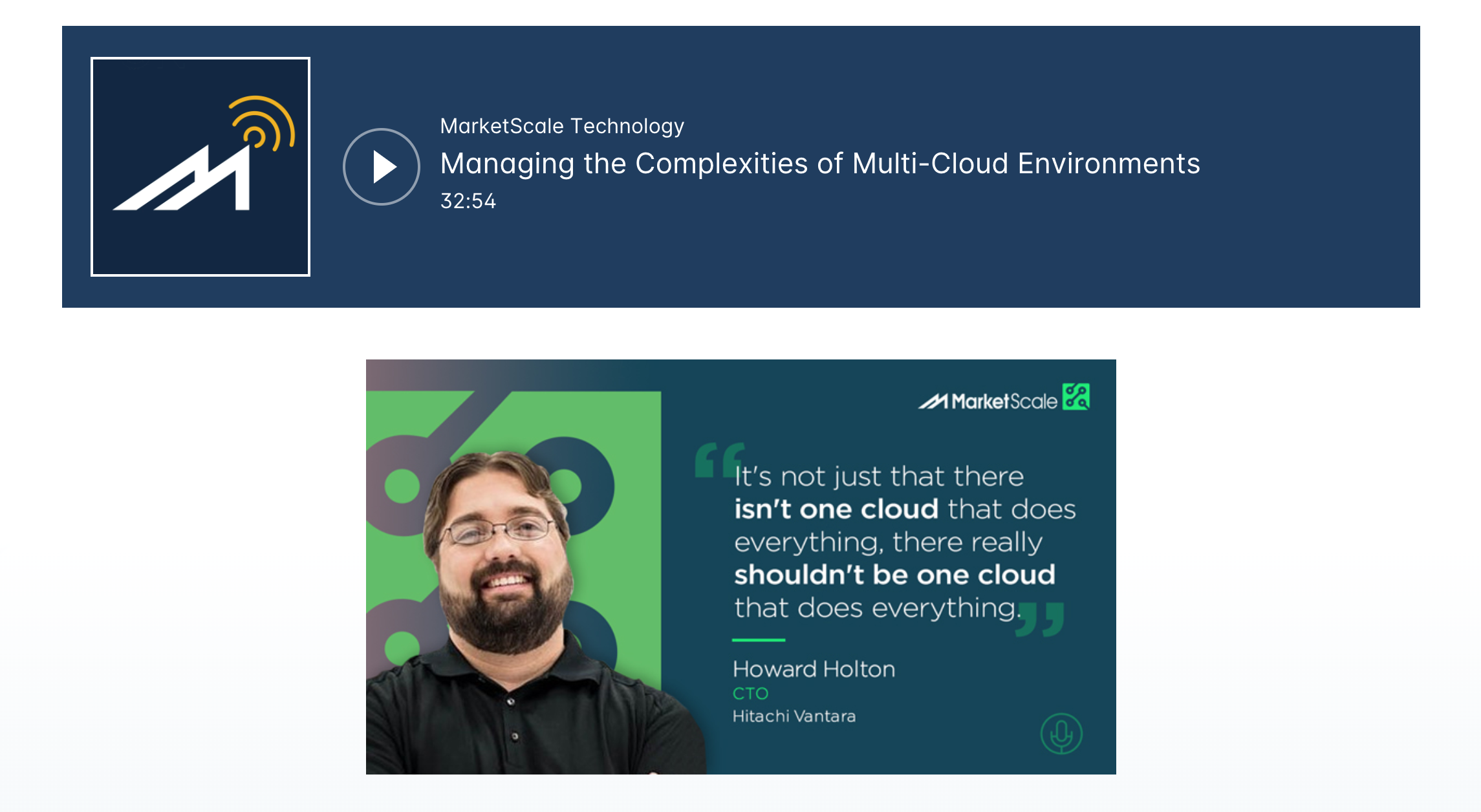This screenshot has width=1481, height=812.
Task: Play the Multi-Cloud Environments podcast episode
Action: pos(382,167)
